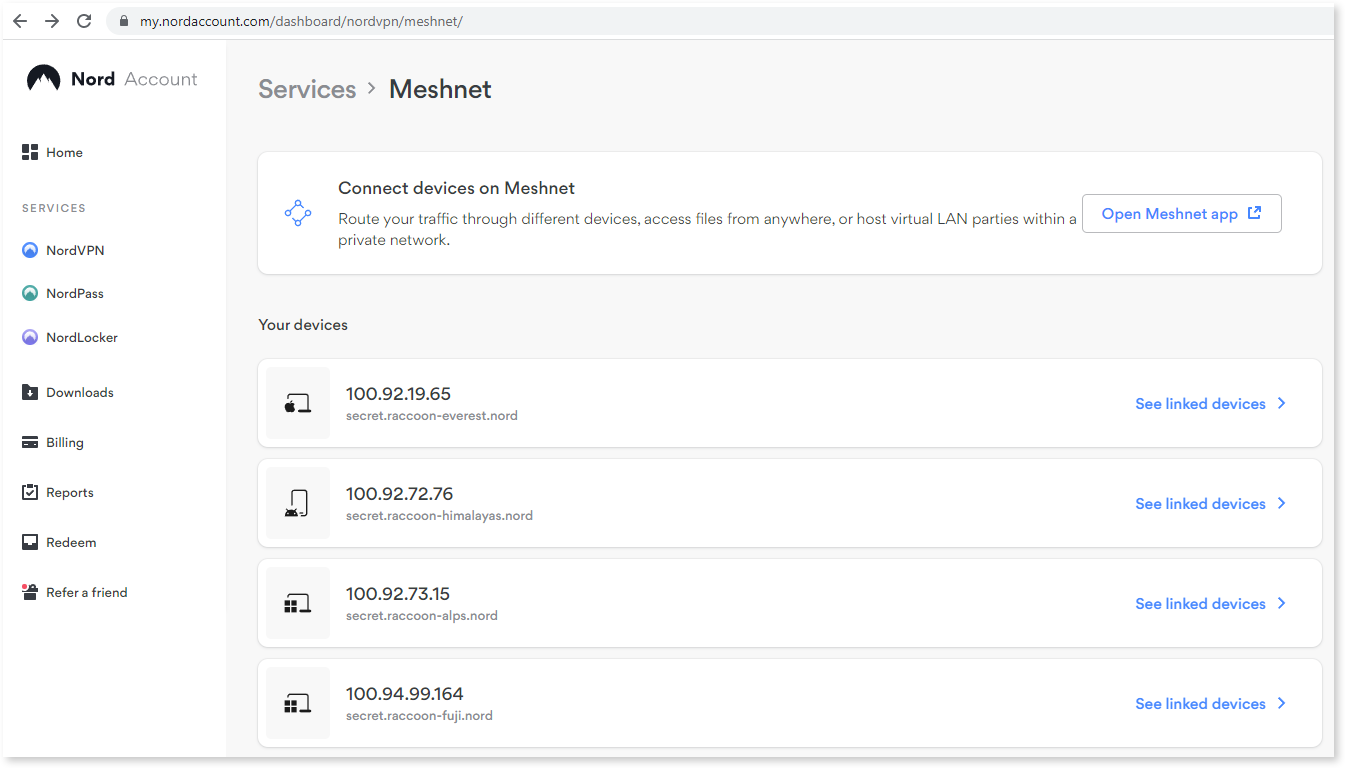Screen dimensions: 1345x768
Task: Click the Apple laptop icon for secret.raccoon-everest
Action: click(297, 403)
